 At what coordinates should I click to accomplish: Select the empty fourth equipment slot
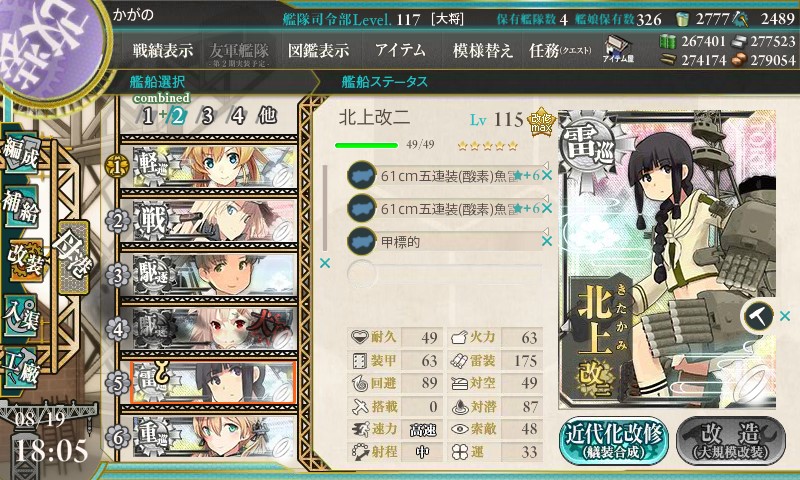[444, 273]
